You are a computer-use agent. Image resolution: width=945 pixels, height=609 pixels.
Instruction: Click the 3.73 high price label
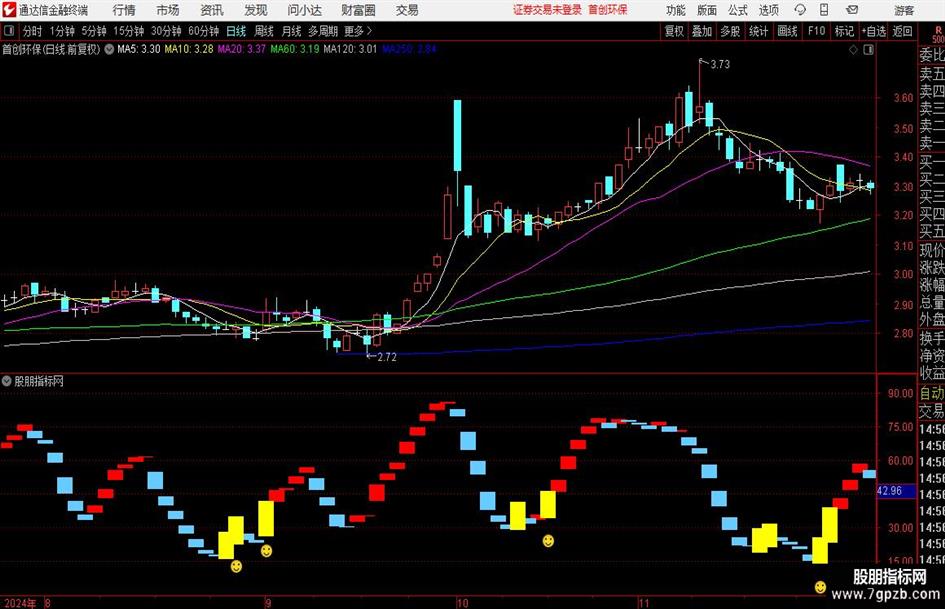click(720, 65)
